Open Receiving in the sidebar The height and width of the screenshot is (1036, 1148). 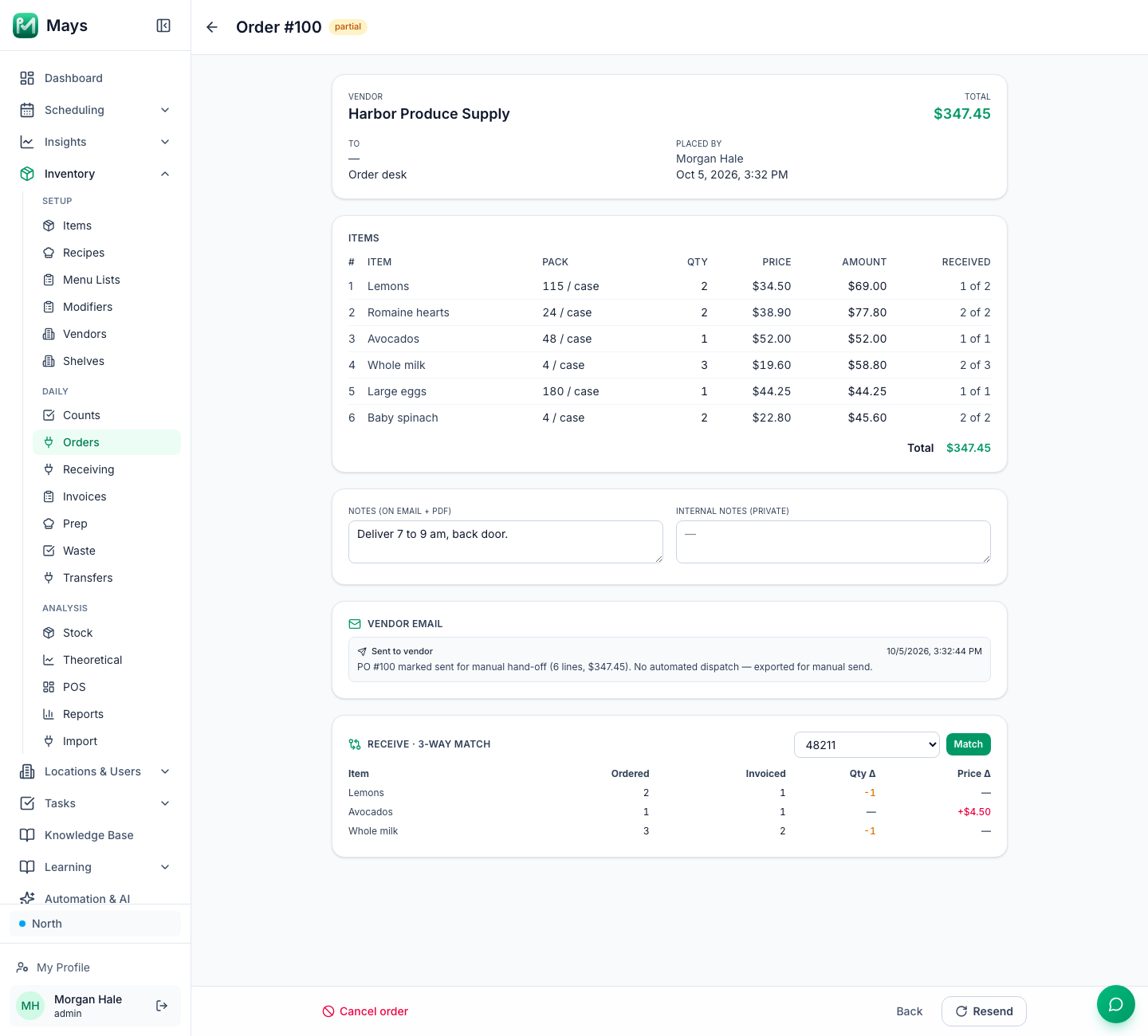pos(107,469)
